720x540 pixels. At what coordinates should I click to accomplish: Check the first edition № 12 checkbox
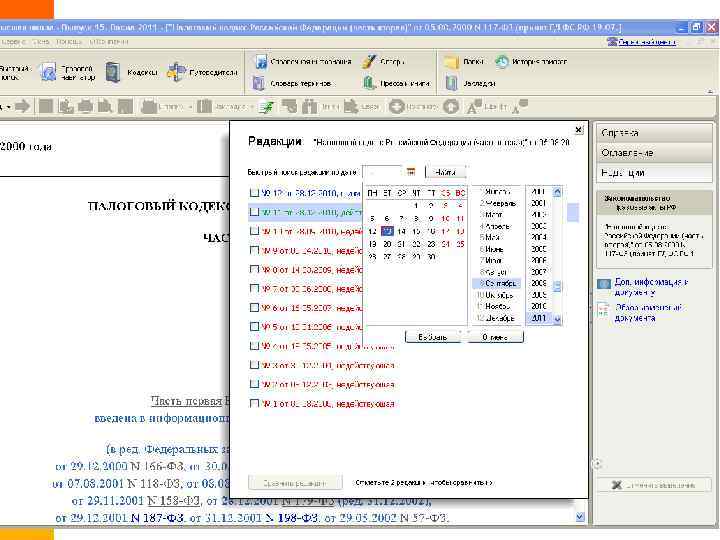254,192
